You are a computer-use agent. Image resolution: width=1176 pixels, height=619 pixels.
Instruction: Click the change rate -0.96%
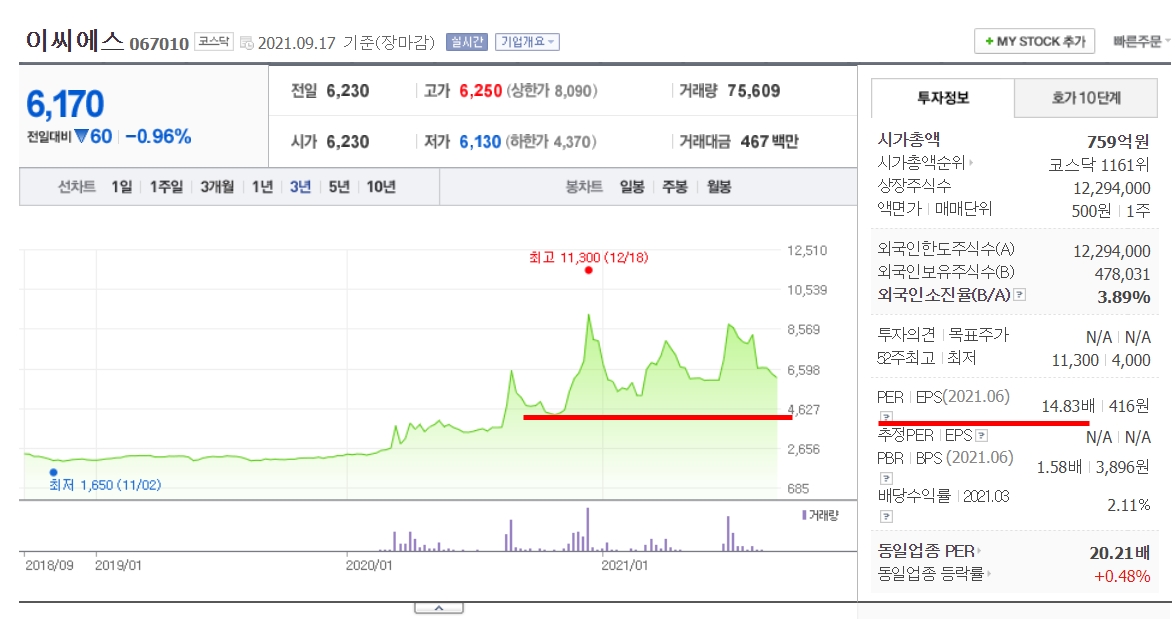tap(158, 137)
